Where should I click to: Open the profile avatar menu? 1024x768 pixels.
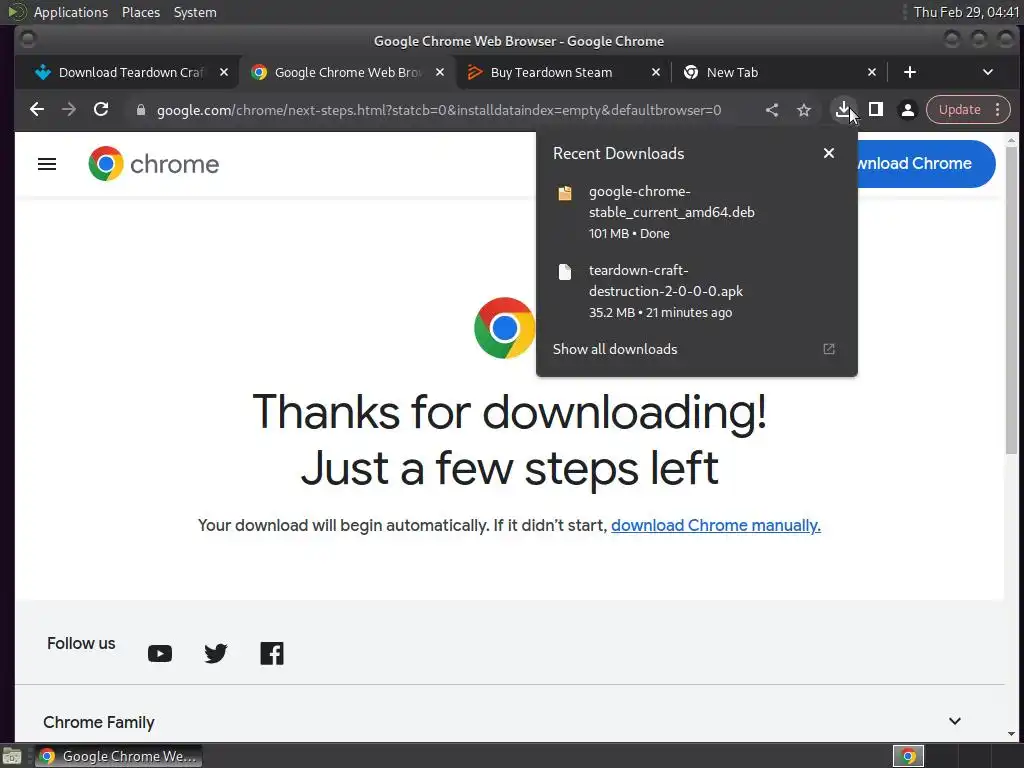tap(908, 110)
